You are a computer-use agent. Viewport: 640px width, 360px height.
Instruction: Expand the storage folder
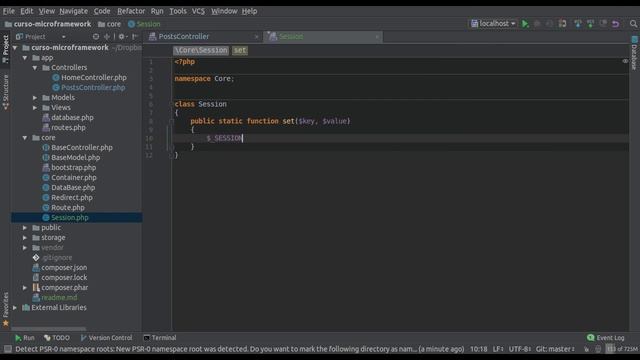coord(25,238)
